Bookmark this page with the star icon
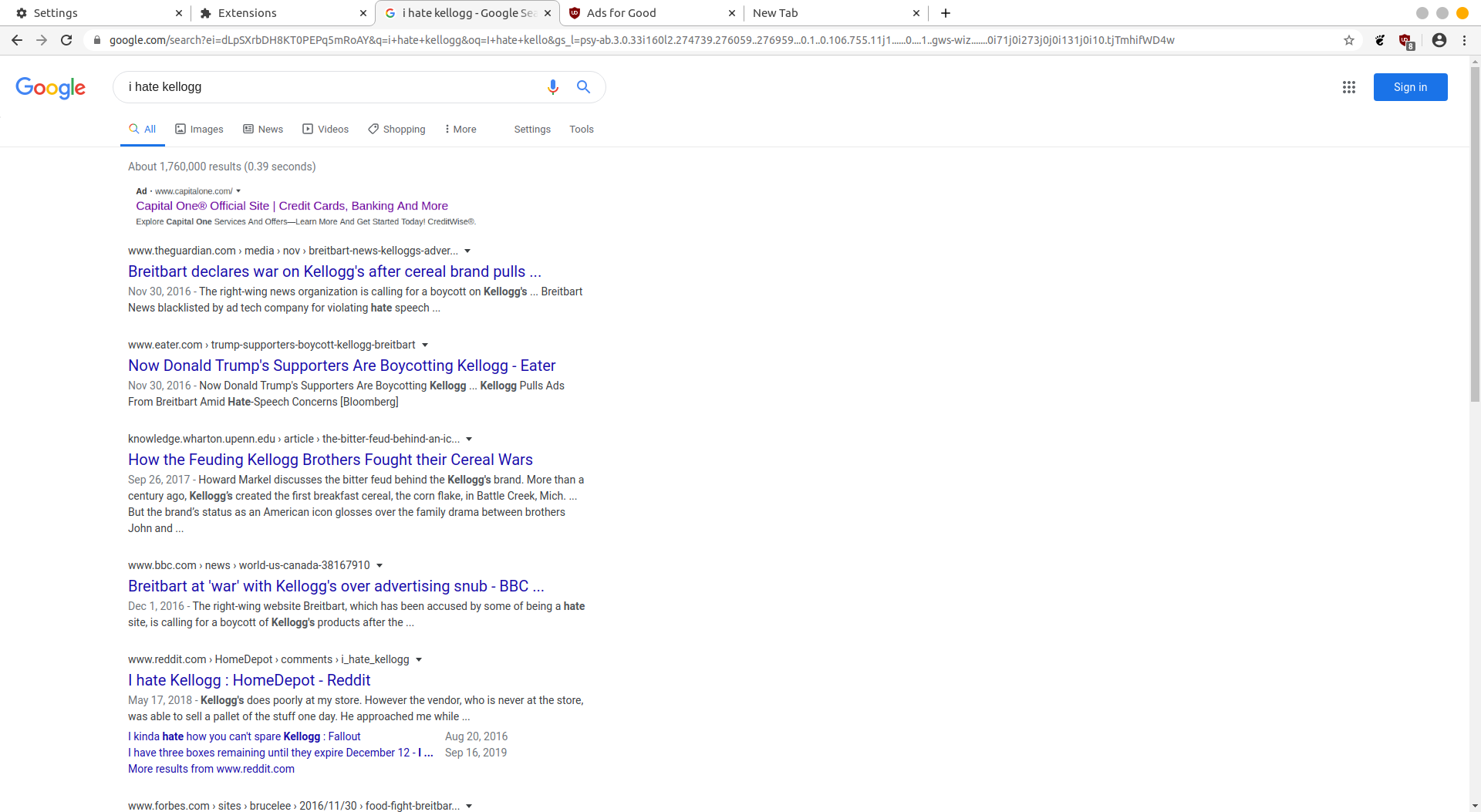The width and height of the screenshot is (1481, 812). point(1349,40)
